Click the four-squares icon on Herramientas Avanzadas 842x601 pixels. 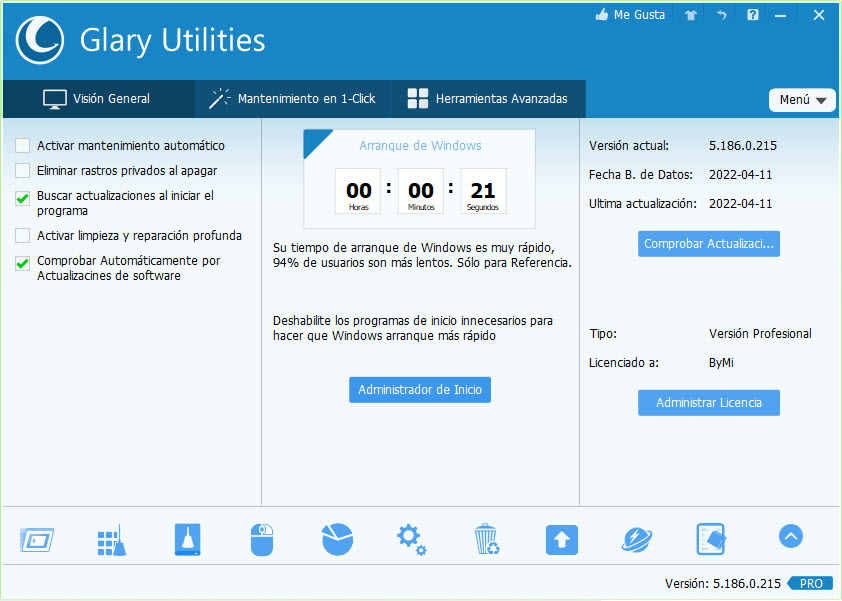pos(418,99)
